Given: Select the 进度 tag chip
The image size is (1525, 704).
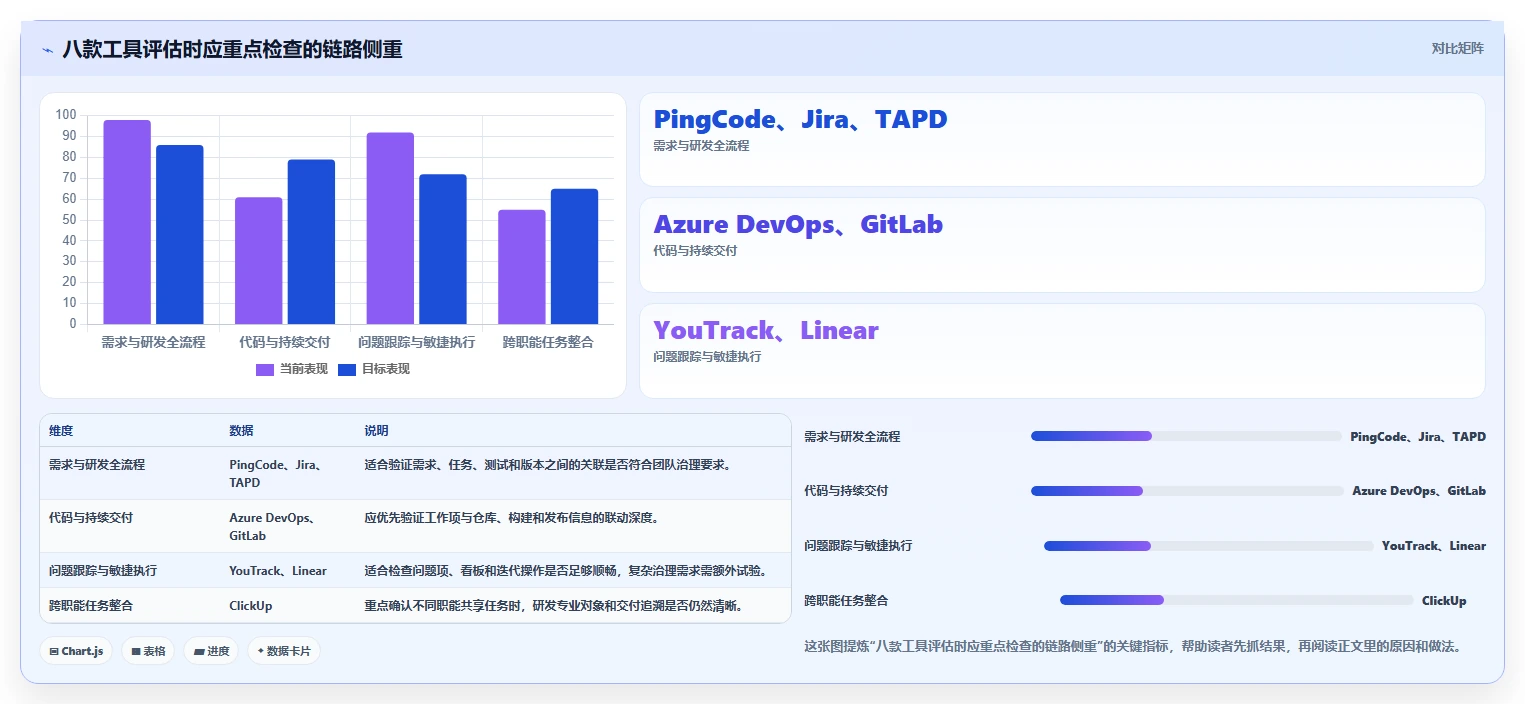Looking at the screenshot, I should [211, 651].
